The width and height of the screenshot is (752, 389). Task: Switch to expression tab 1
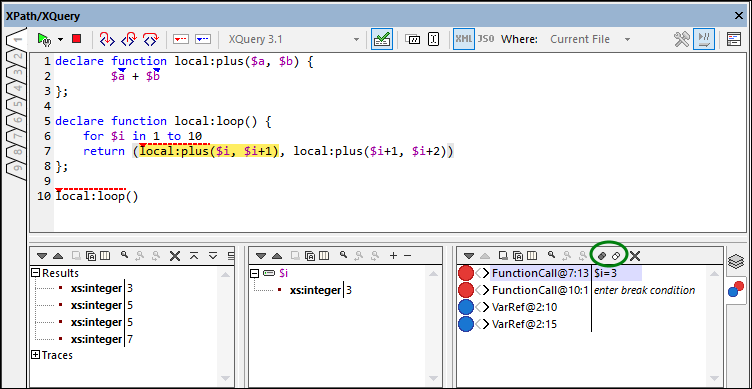pyautogui.click(x=16, y=40)
